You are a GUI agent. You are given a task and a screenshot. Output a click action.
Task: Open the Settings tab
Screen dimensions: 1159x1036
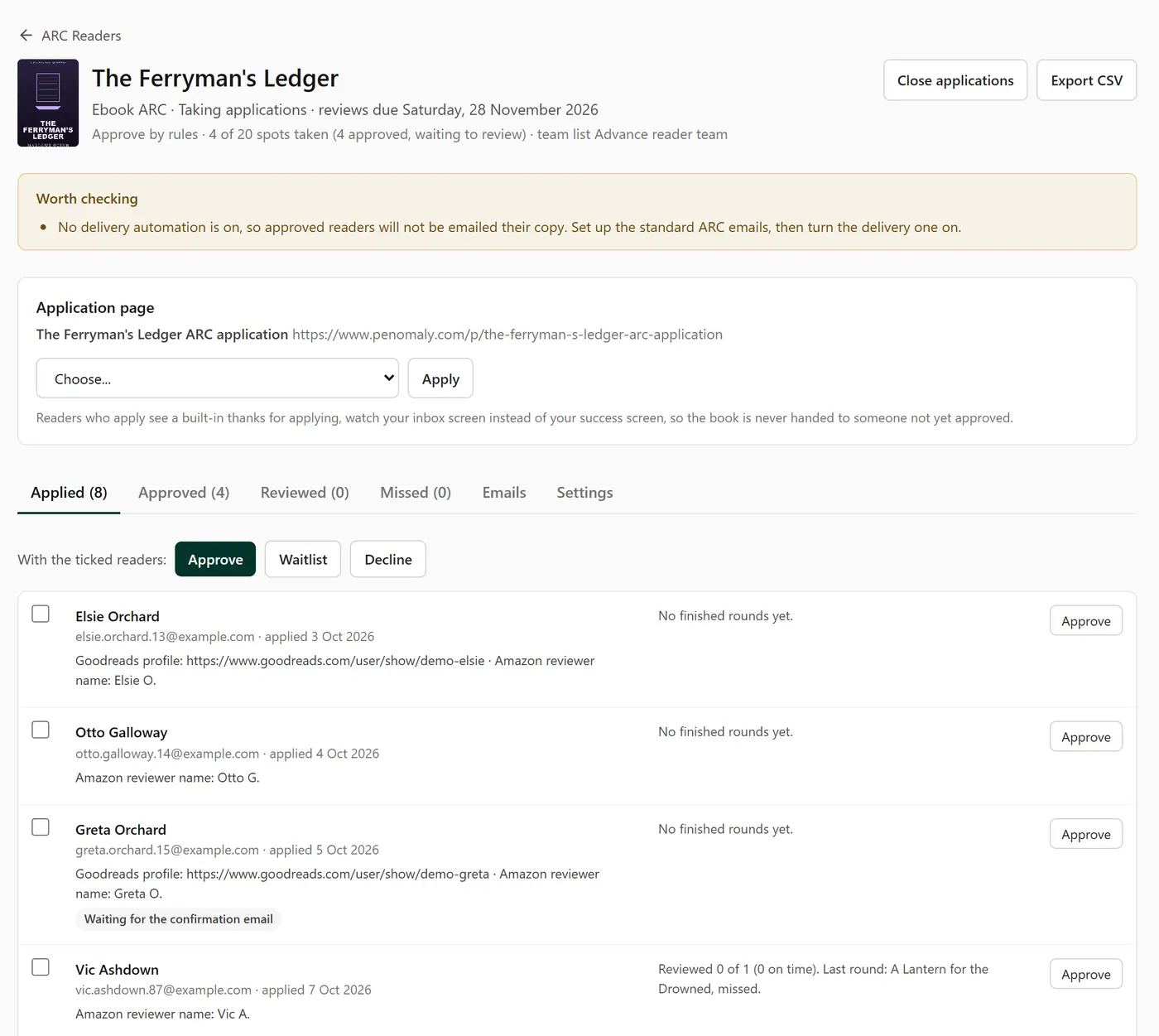coord(584,493)
